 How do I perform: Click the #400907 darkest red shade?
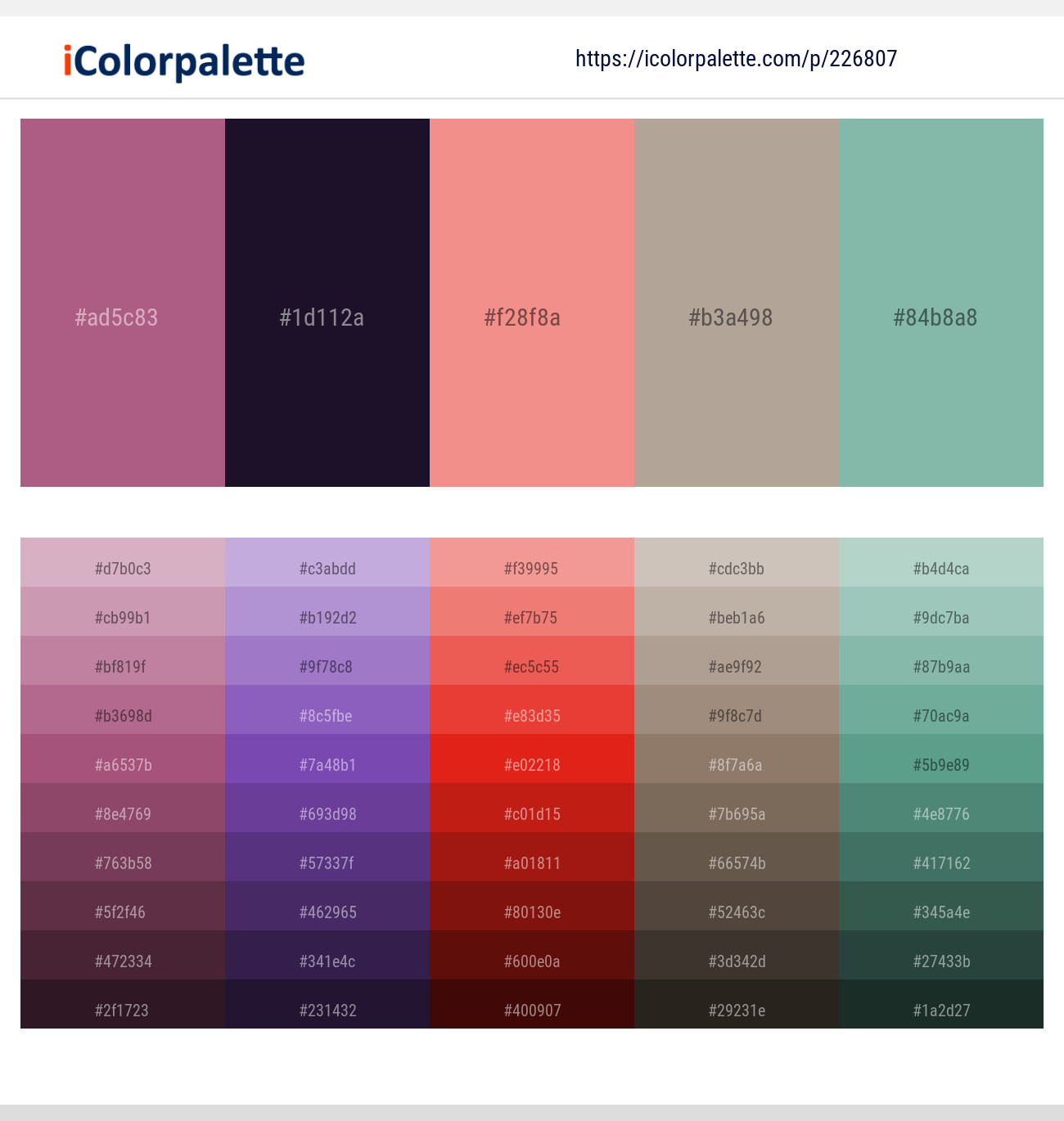tap(531, 1010)
